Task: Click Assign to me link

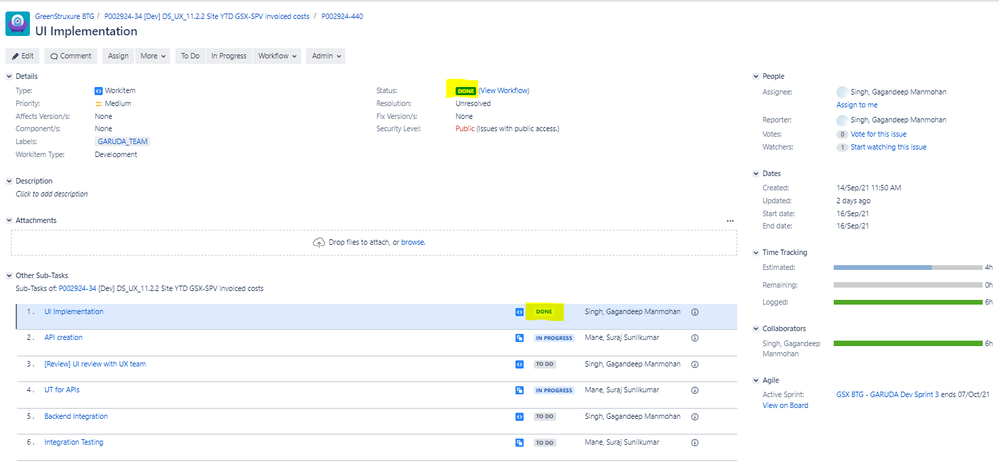Action: [857, 104]
